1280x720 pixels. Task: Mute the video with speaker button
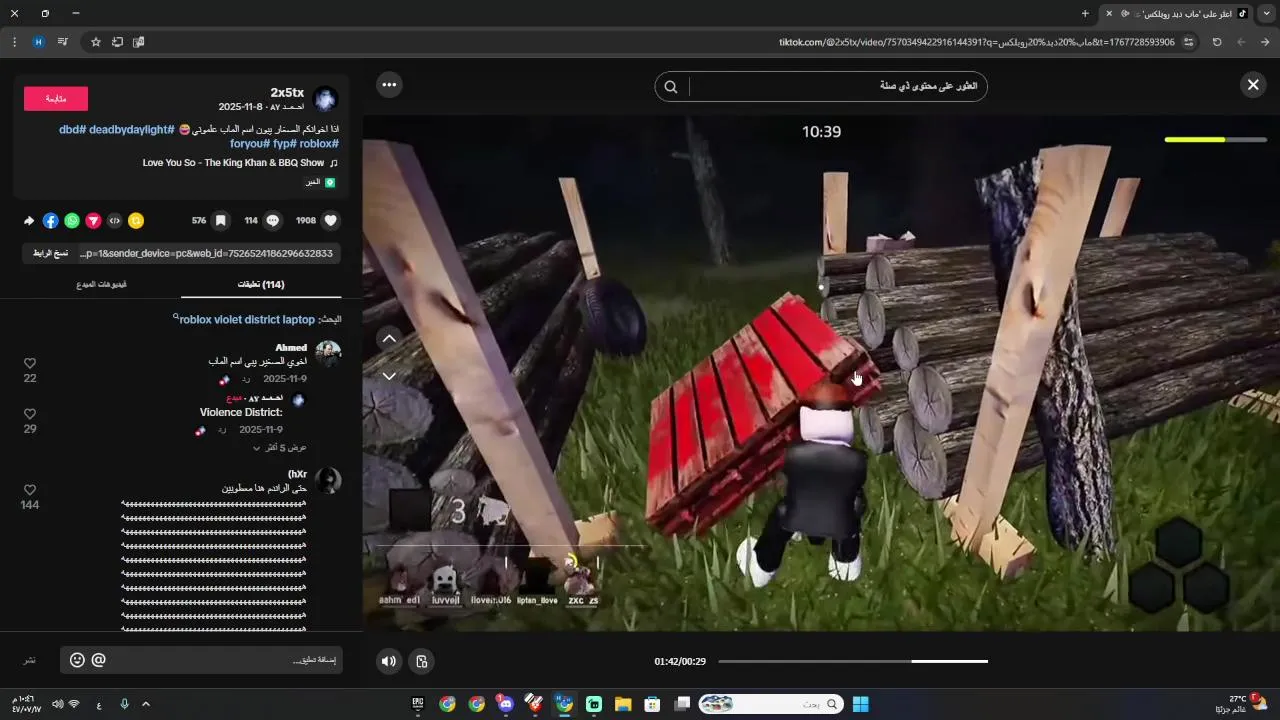pyautogui.click(x=389, y=661)
